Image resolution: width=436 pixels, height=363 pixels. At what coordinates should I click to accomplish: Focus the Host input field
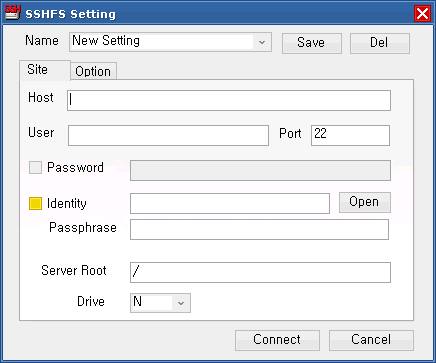(x=229, y=100)
